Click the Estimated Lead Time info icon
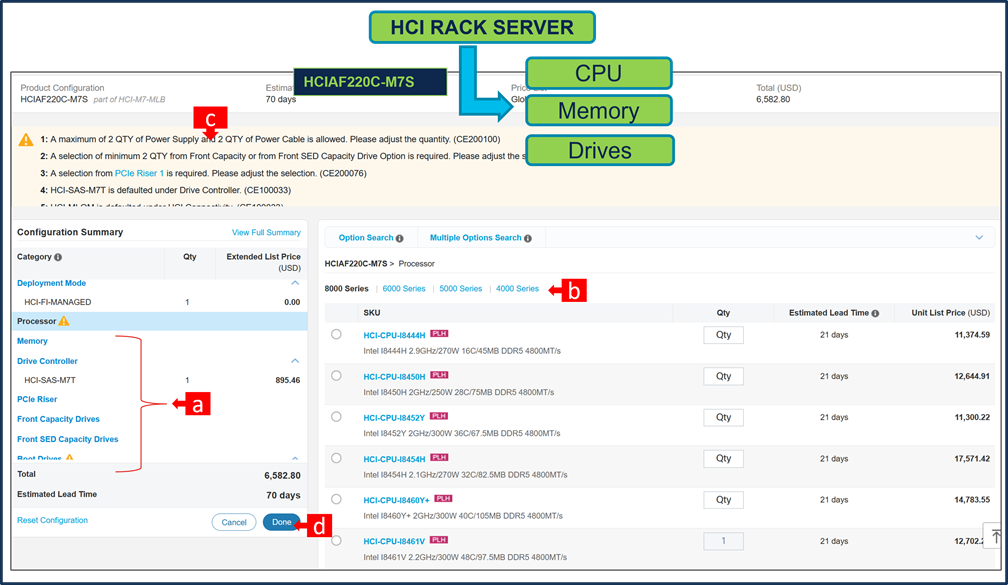Image resolution: width=1008 pixels, height=585 pixels. click(x=875, y=313)
